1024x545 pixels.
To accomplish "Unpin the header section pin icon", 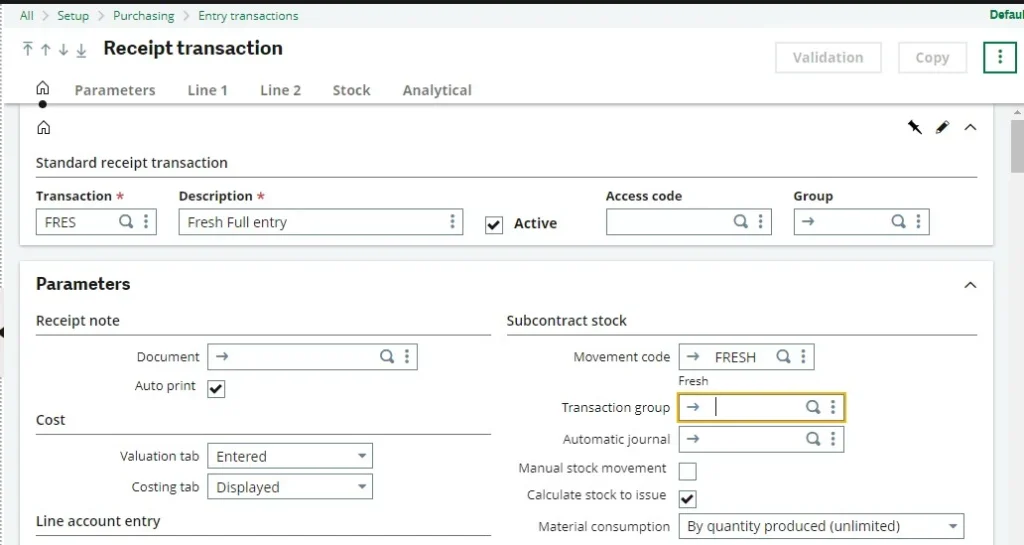I will point(914,127).
